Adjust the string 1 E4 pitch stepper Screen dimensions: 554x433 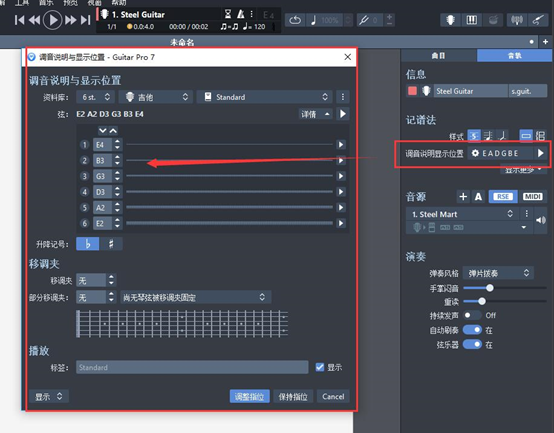[x=117, y=144]
